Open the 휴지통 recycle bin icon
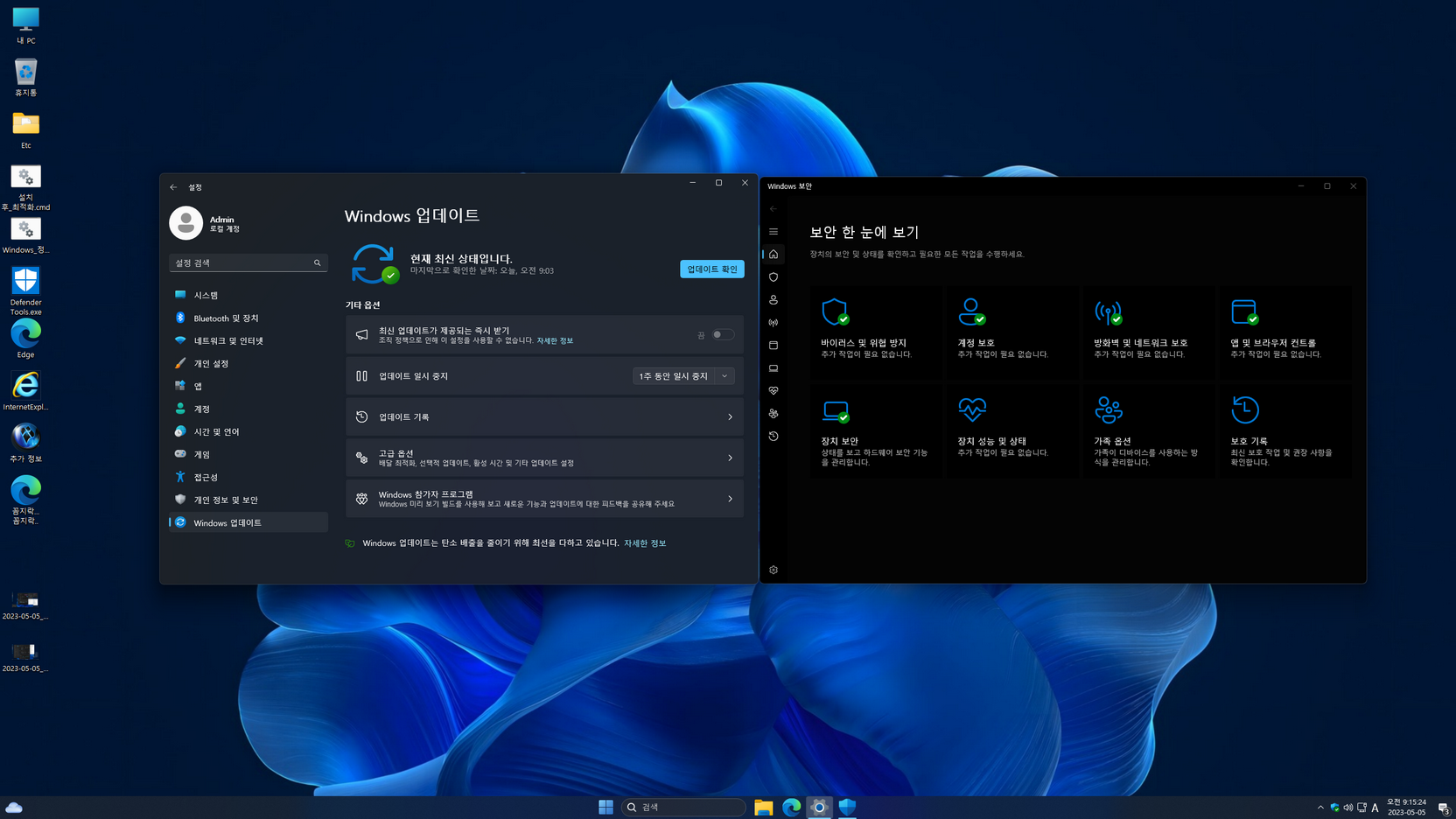This screenshot has width=1456, height=819. pos(25,77)
